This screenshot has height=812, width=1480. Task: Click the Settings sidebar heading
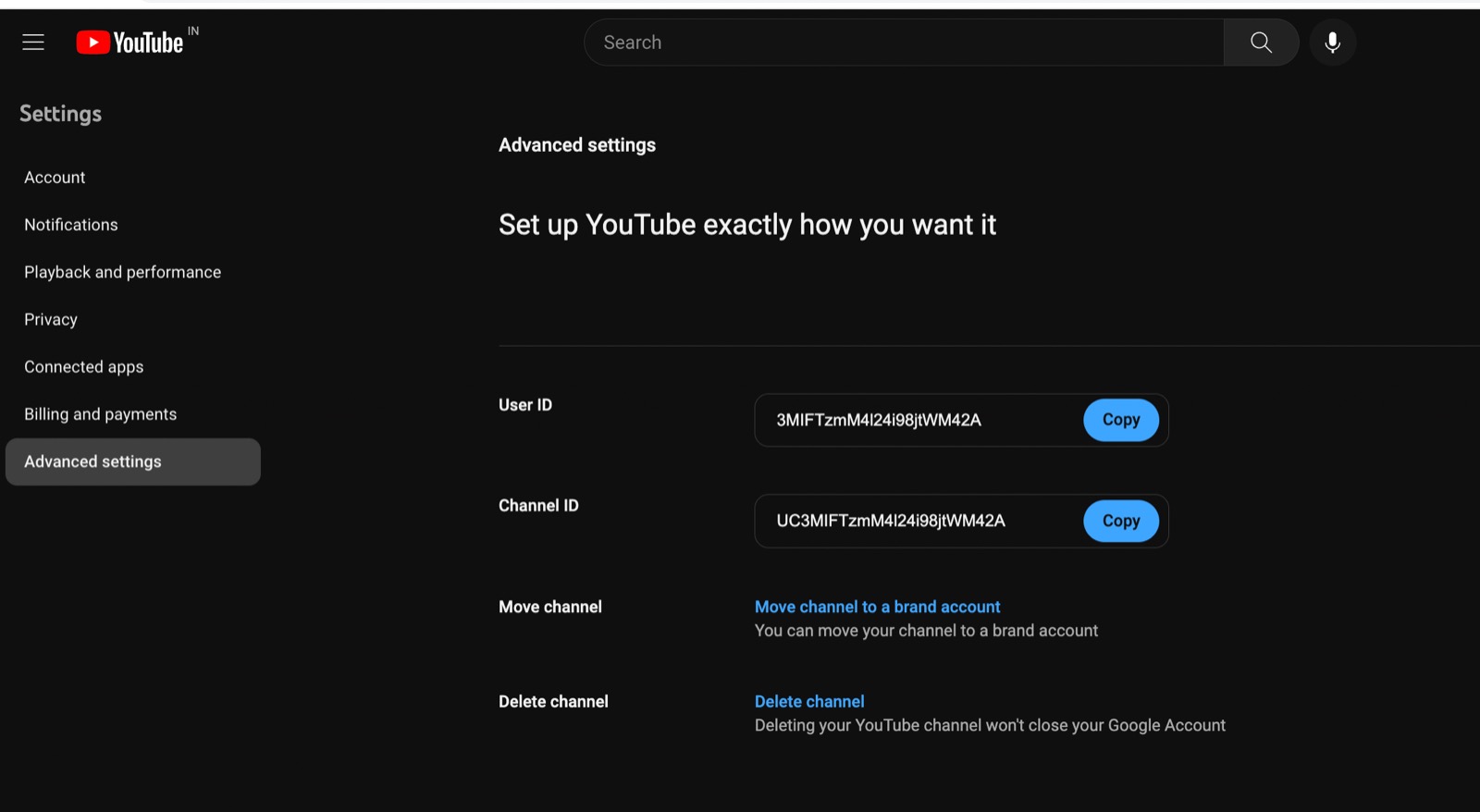point(61,114)
